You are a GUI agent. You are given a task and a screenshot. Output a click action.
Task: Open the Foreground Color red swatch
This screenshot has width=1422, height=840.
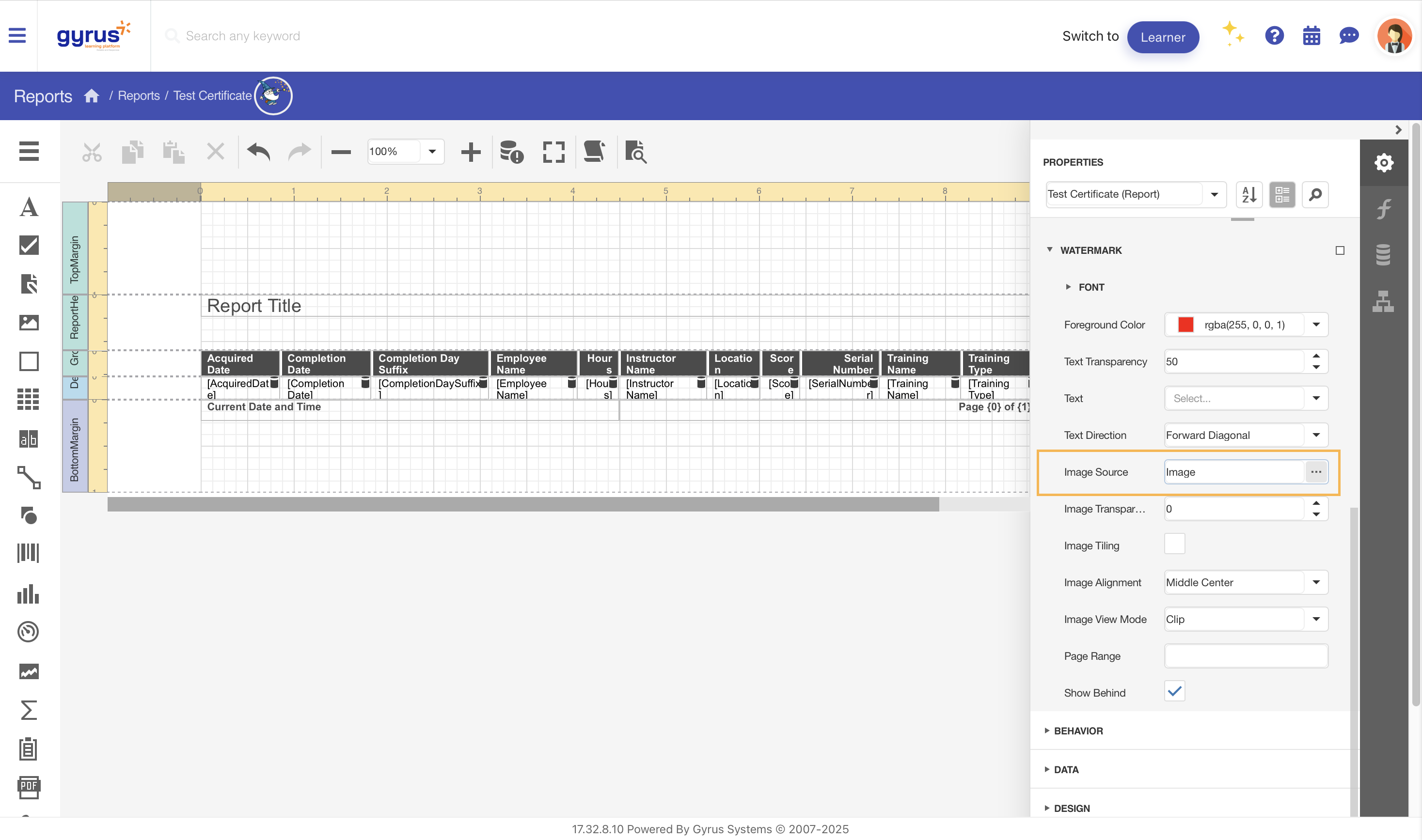click(1186, 325)
